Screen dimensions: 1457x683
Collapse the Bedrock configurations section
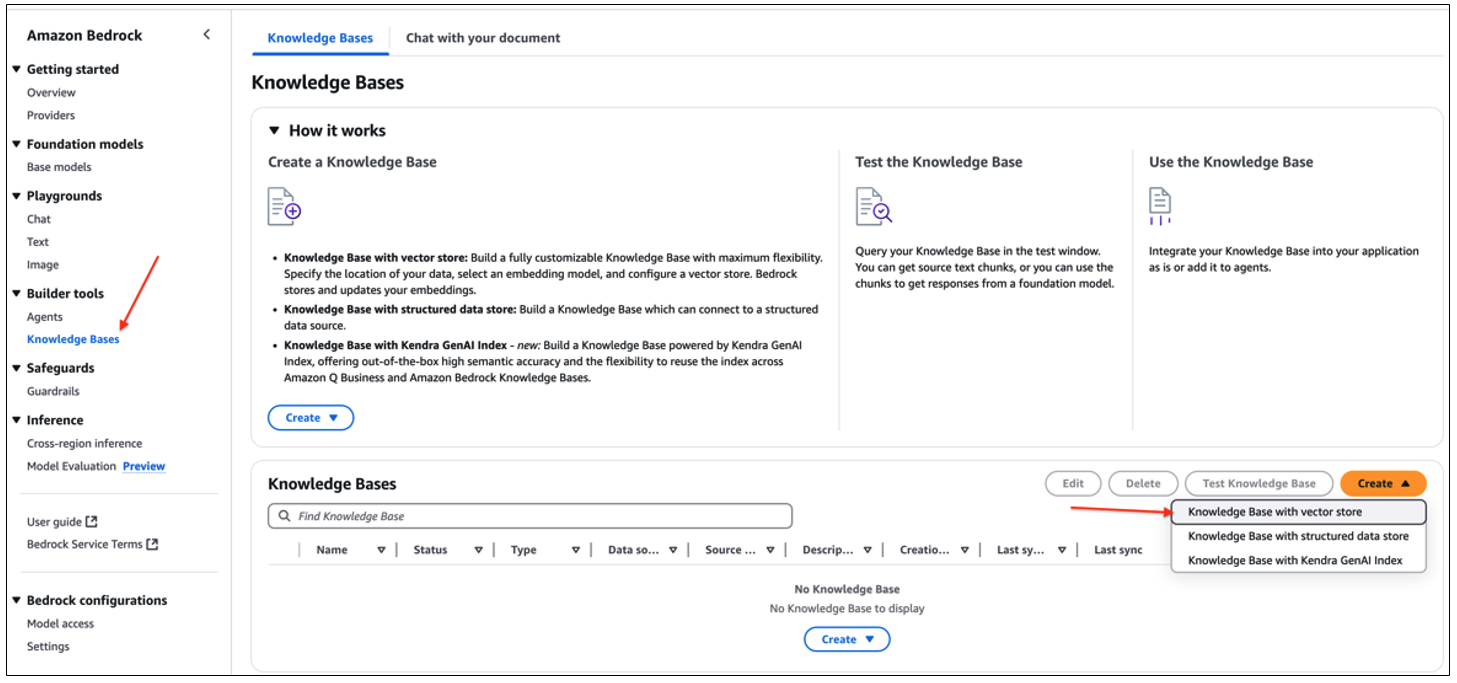tap(17, 600)
